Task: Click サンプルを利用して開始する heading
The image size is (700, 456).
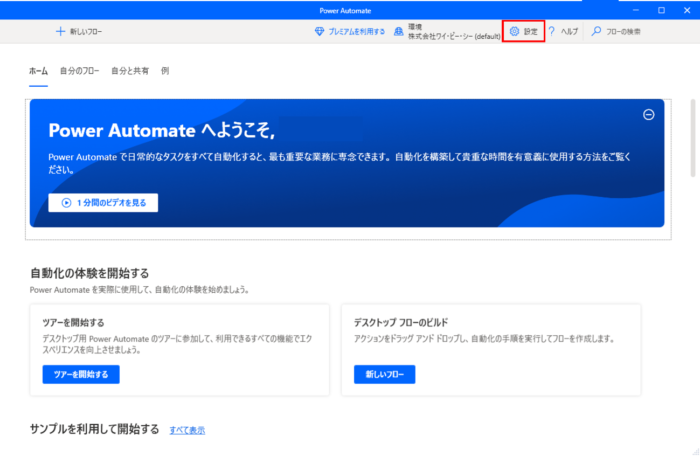Action: pyautogui.click(x=95, y=429)
